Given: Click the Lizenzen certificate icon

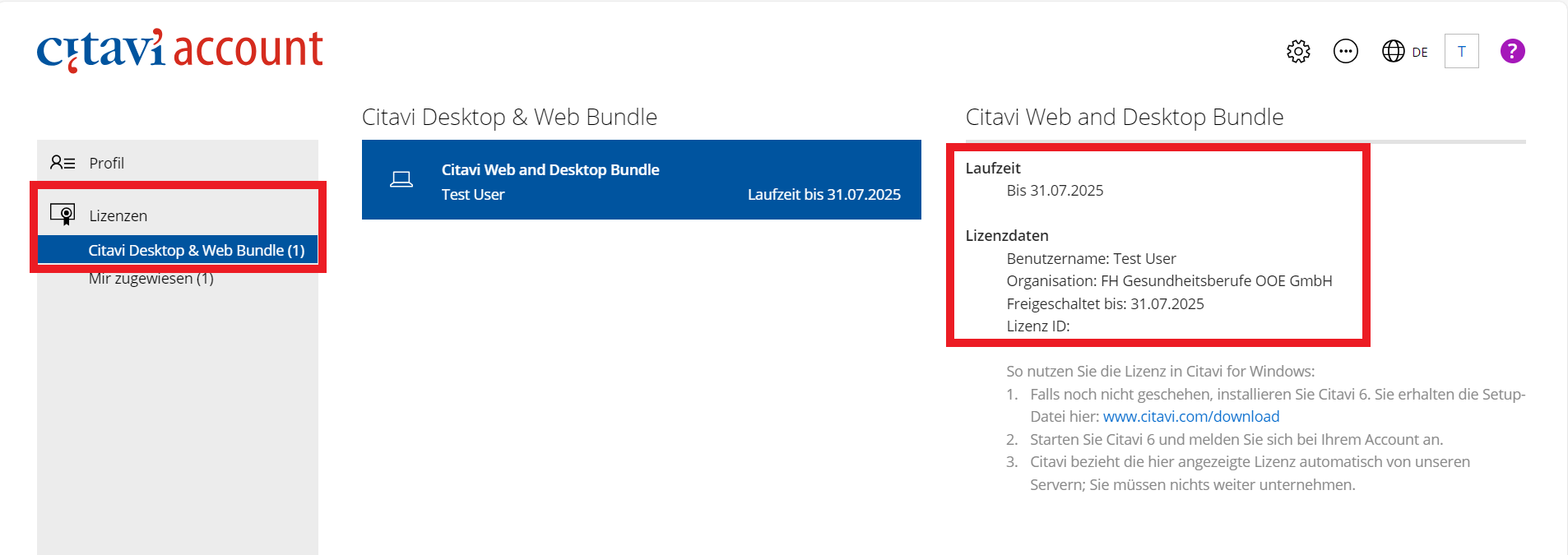Looking at the screenshot, I should (x=63, y=215).
